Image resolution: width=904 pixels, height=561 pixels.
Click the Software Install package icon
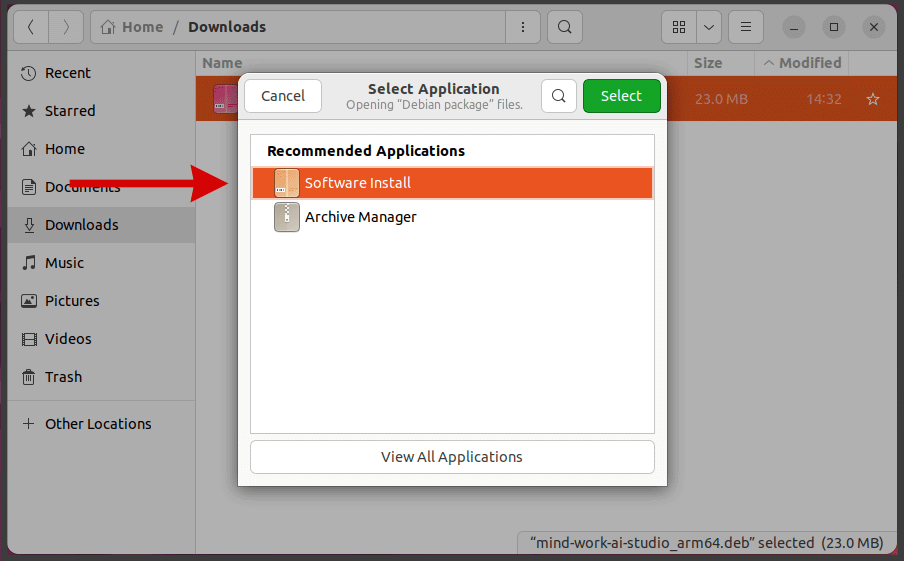287,183
